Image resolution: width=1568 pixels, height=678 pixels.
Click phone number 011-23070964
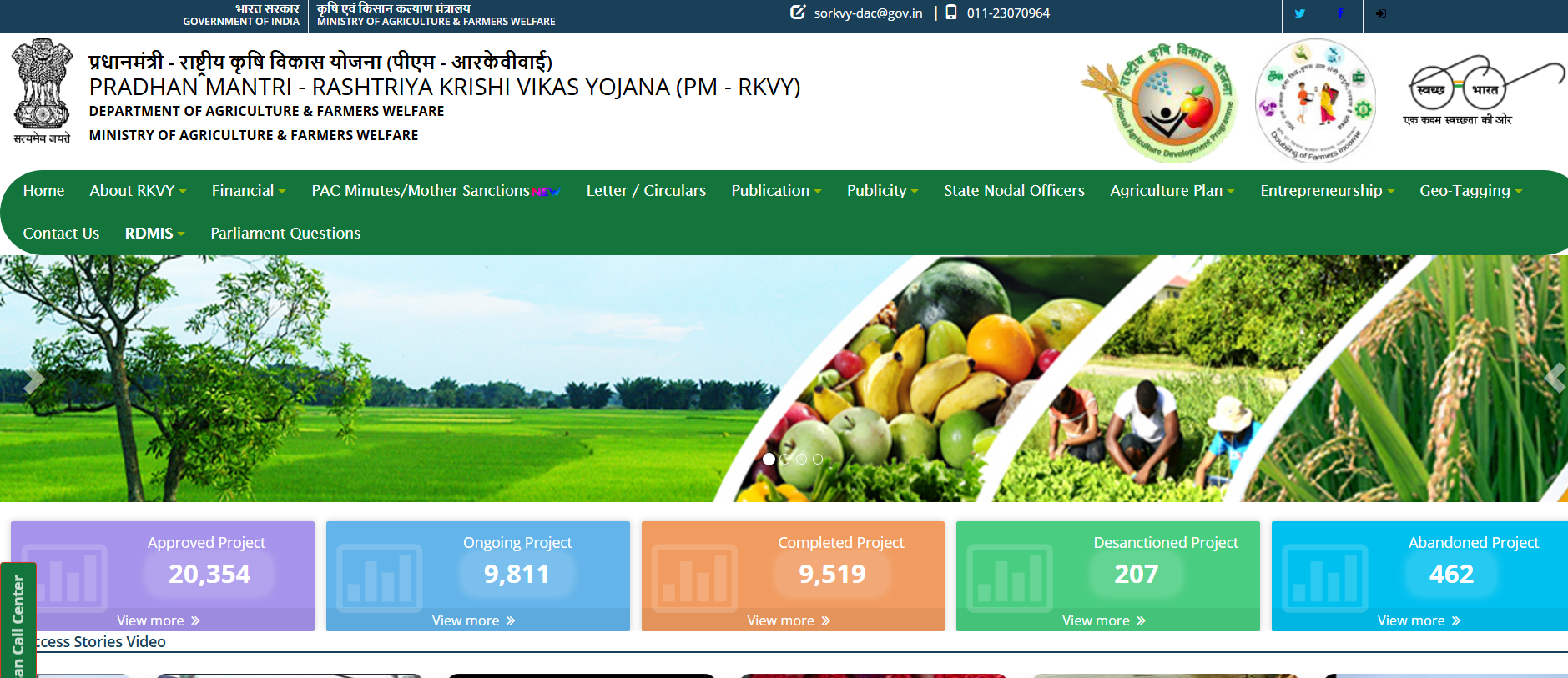point(1008,13)
